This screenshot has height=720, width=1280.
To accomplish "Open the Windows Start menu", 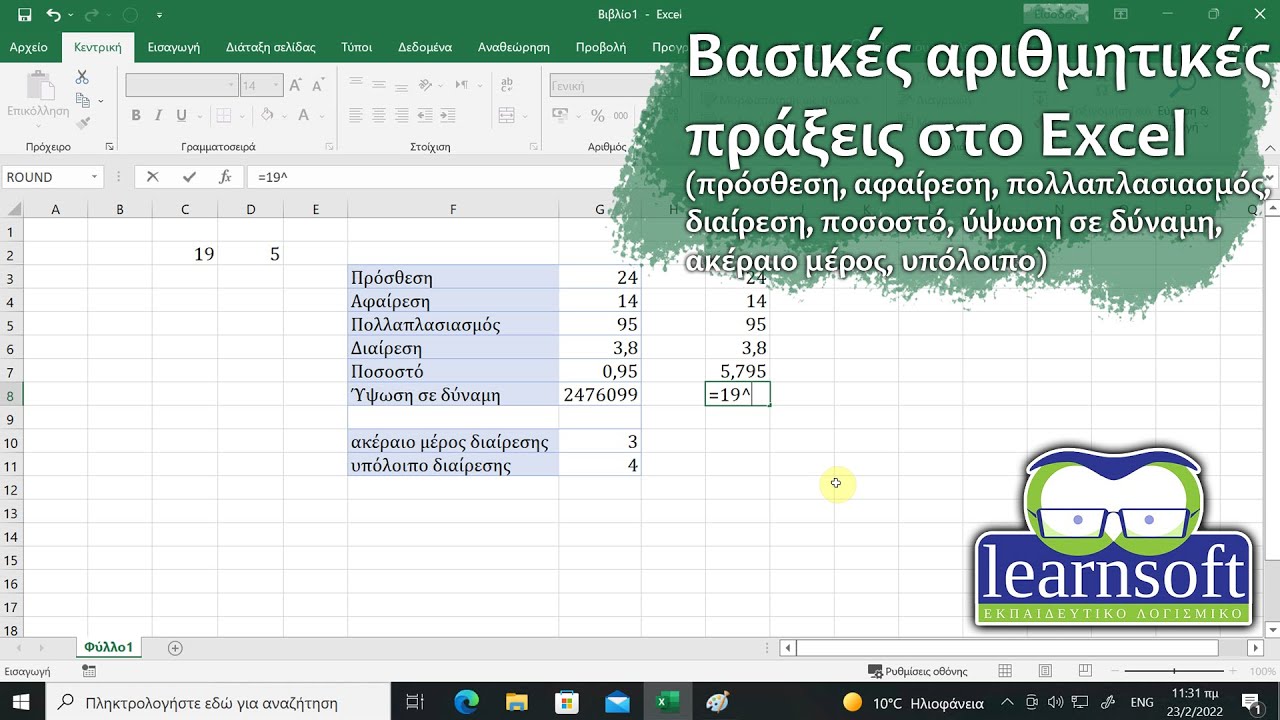I will (21, 702).
